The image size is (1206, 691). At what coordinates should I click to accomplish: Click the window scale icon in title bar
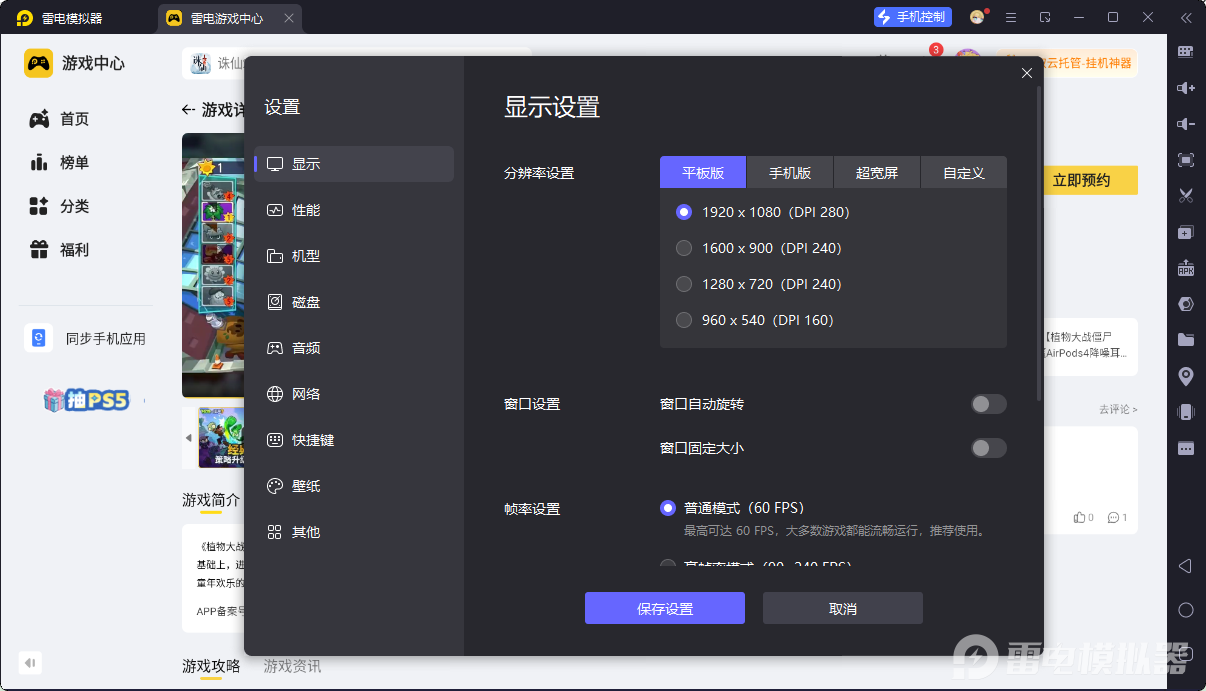[1045, 18]
